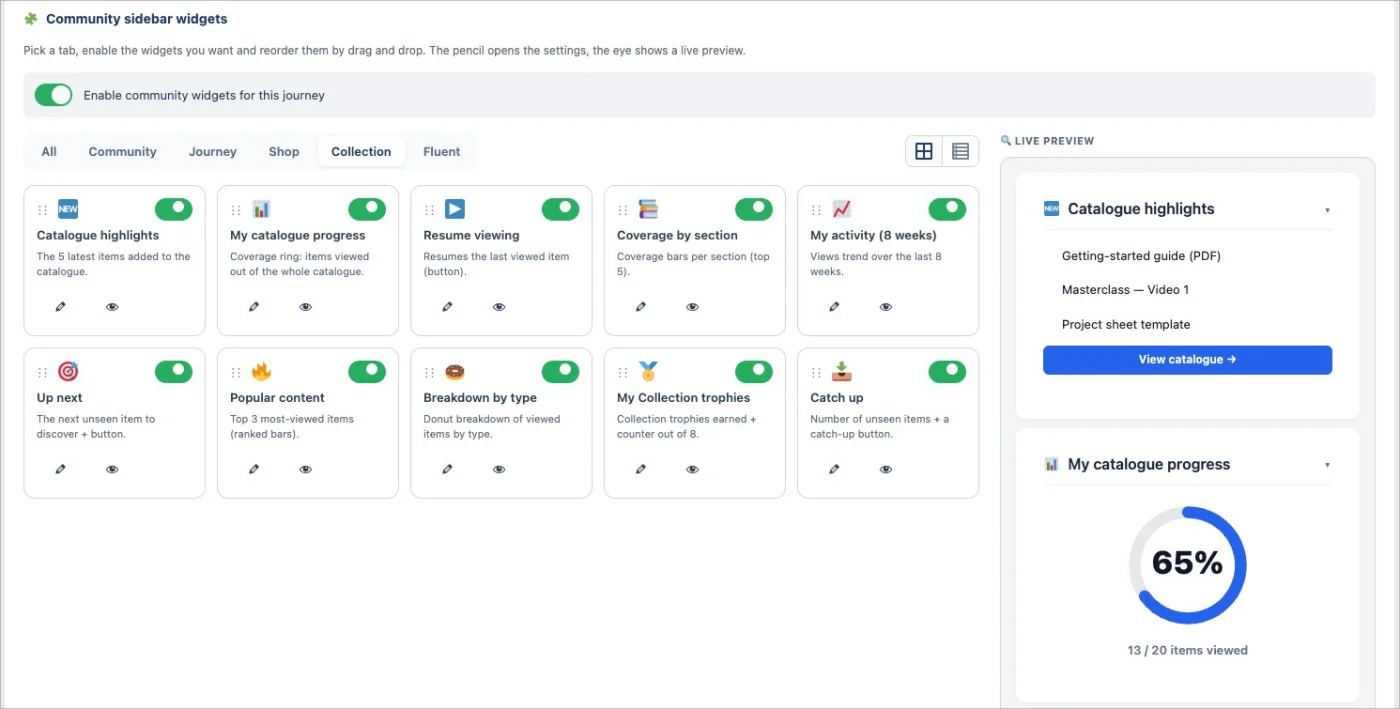Disable community widgets for this journey
The width and height of the screenshot is (1400, 709).
coord(54,95)
